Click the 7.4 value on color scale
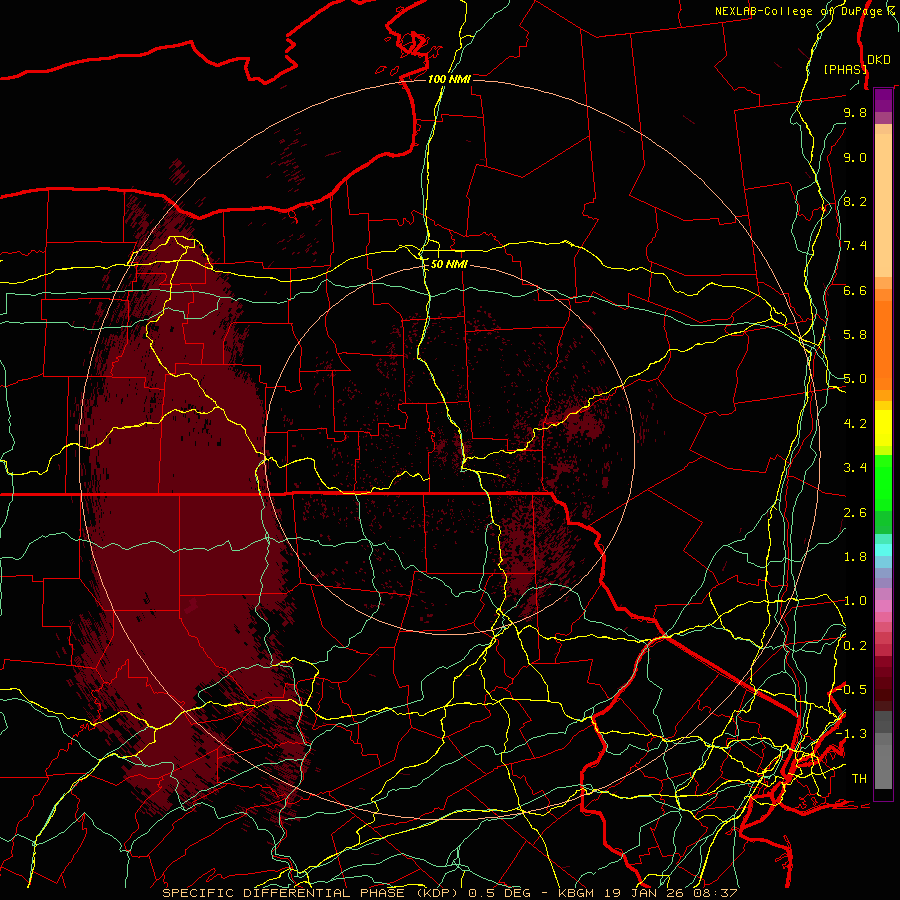Viewport: 900px width, 900px height. point(855,246)
